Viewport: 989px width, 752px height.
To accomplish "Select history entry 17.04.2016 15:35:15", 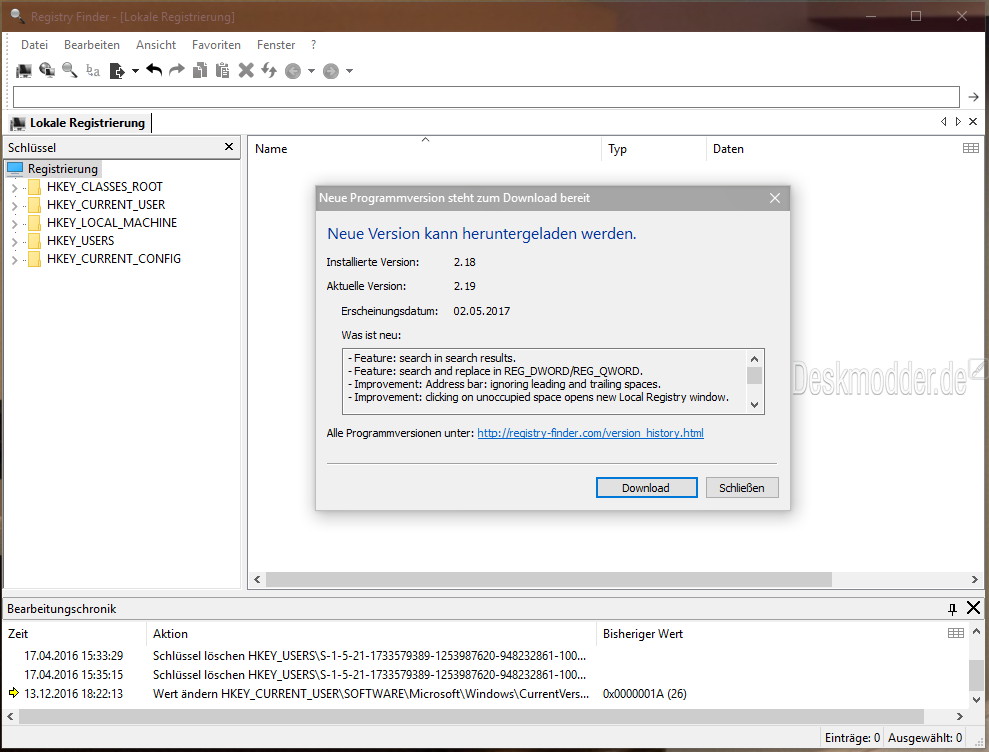I will [x=486, y=675].
